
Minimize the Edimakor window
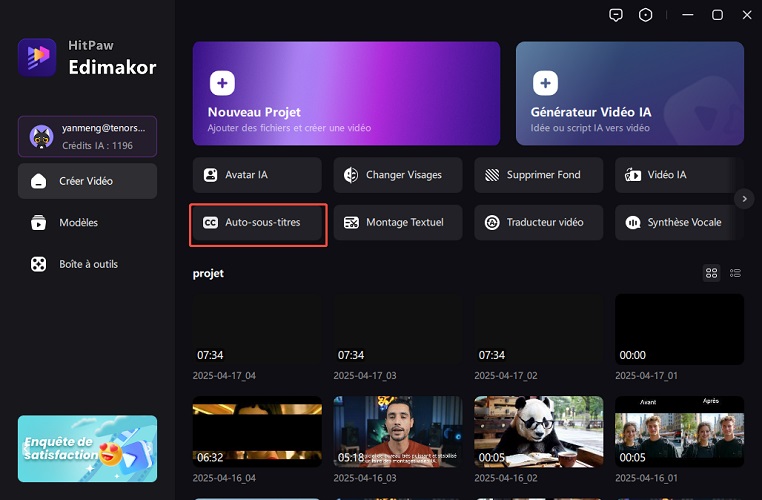(x=688, y=15)
